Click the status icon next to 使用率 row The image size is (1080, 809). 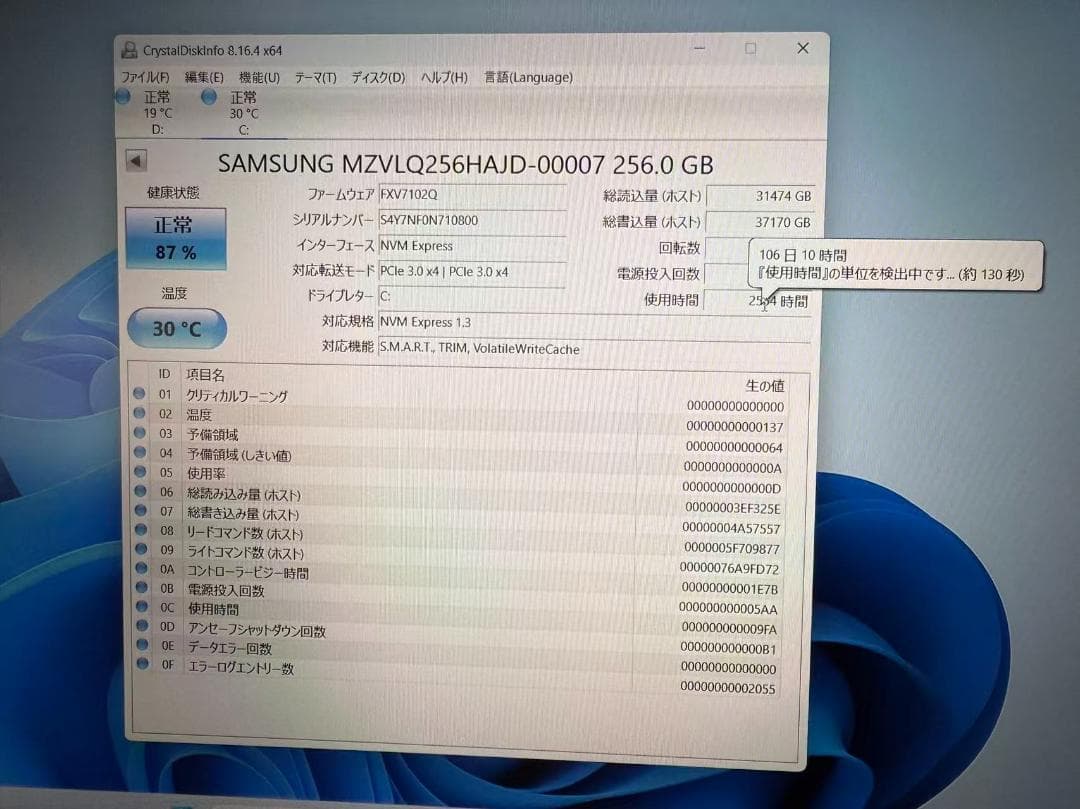click(139, 473)
